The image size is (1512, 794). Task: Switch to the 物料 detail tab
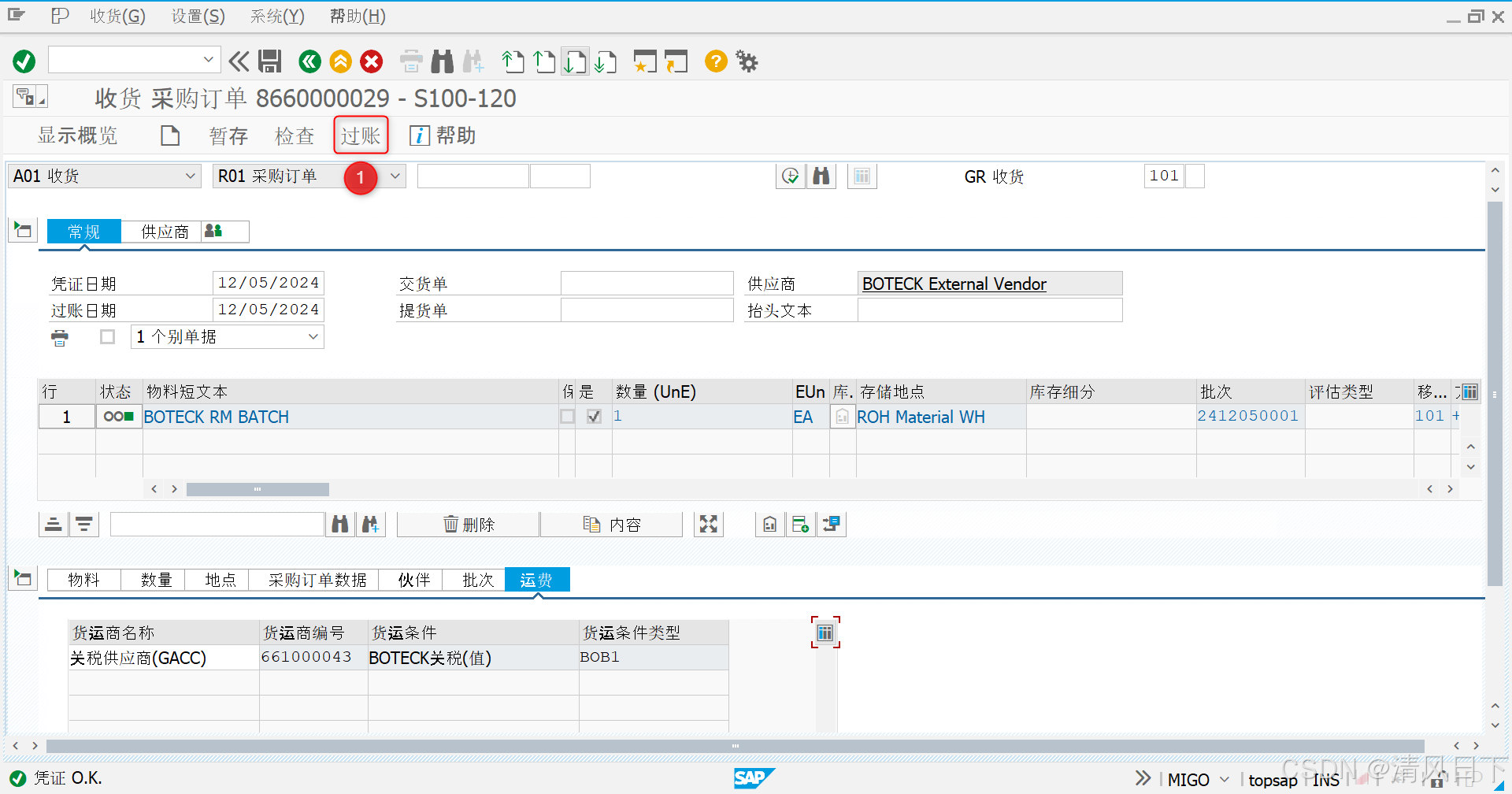point(83,580)
